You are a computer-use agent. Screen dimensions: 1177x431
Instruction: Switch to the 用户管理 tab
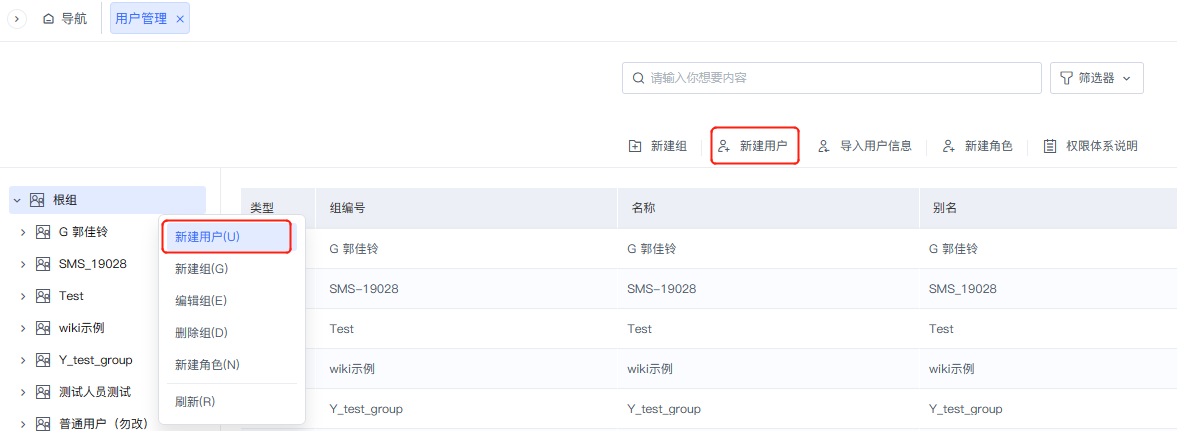[149, 18]
